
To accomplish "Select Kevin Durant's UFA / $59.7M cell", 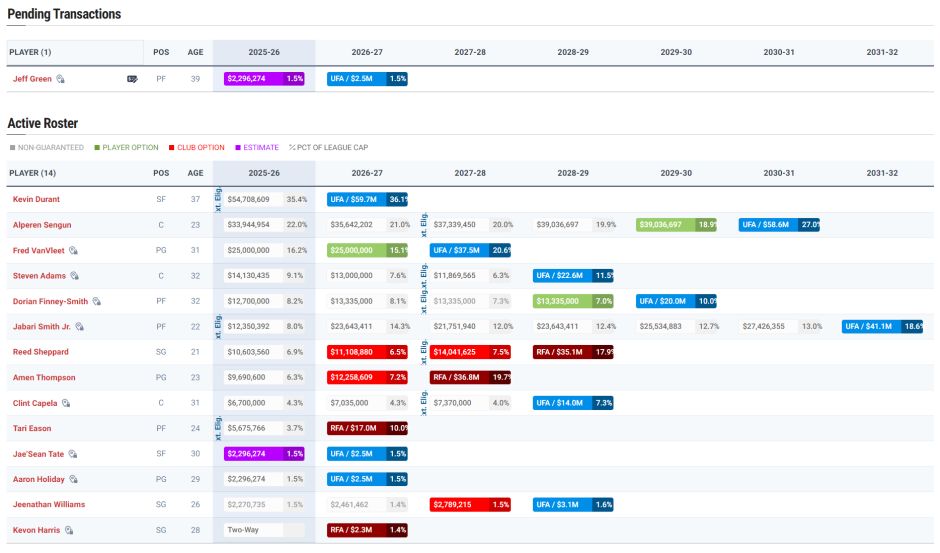I will pos(367,199).
